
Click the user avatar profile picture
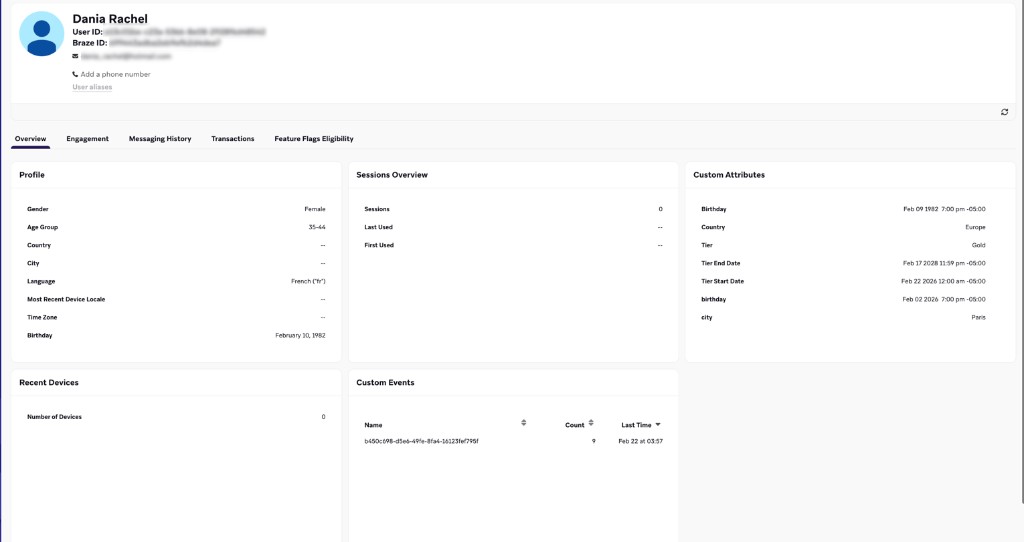coord(42,35)
